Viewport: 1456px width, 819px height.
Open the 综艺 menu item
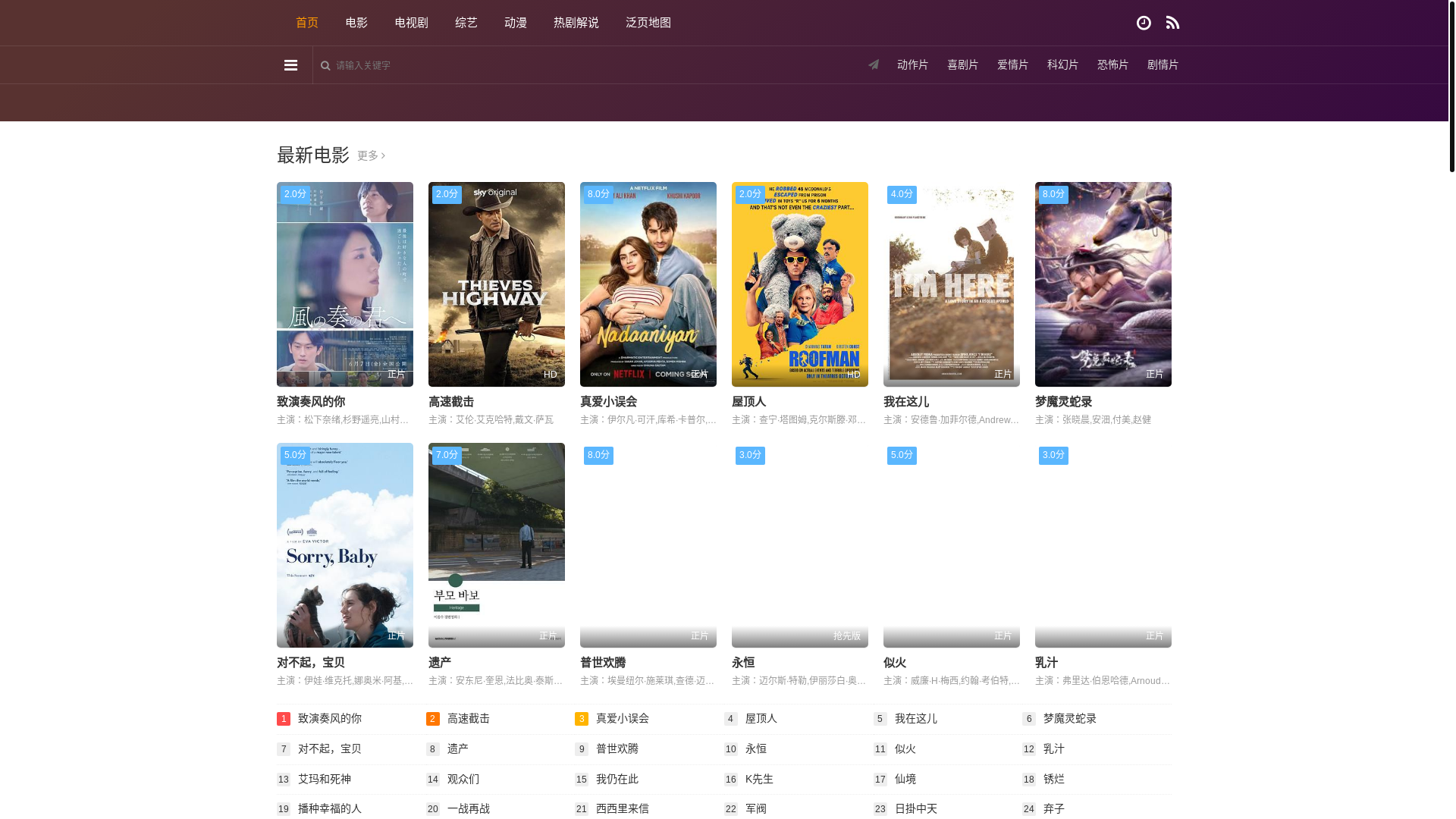pyautogui.click(x=466, y=23)
